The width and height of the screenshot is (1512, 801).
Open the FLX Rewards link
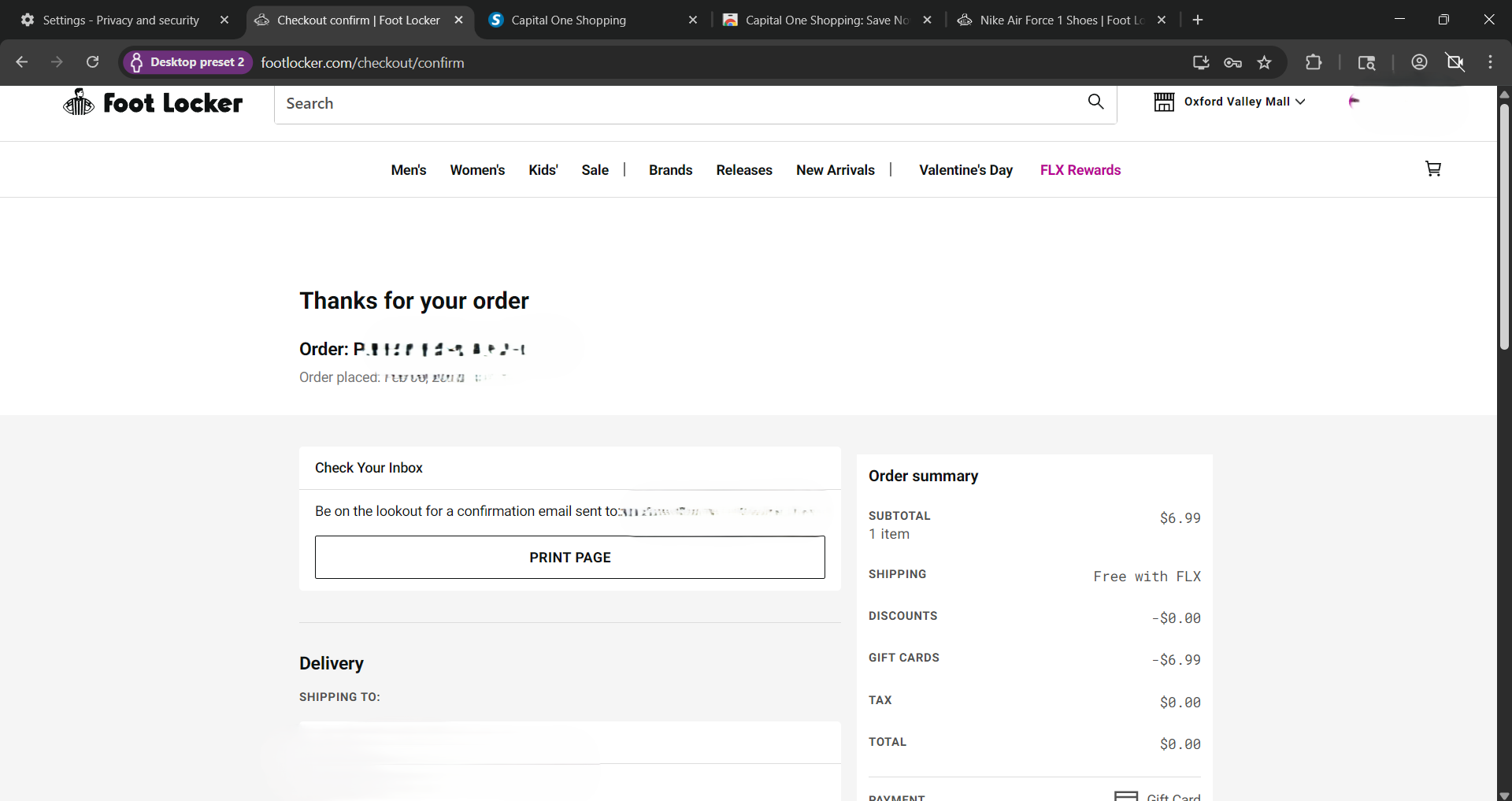[1080, 170]
